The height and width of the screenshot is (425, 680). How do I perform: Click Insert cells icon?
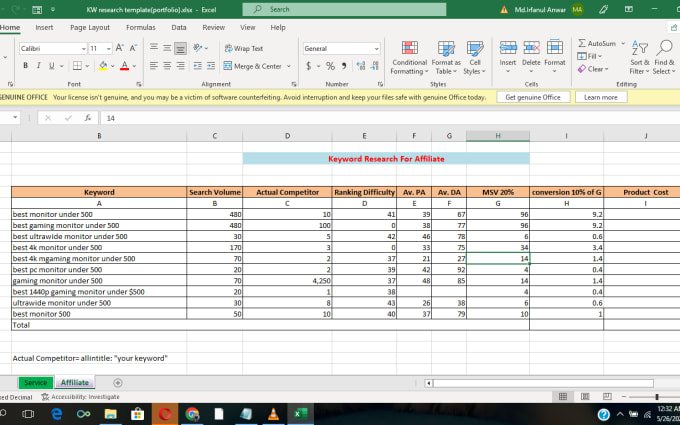(508, 48)
